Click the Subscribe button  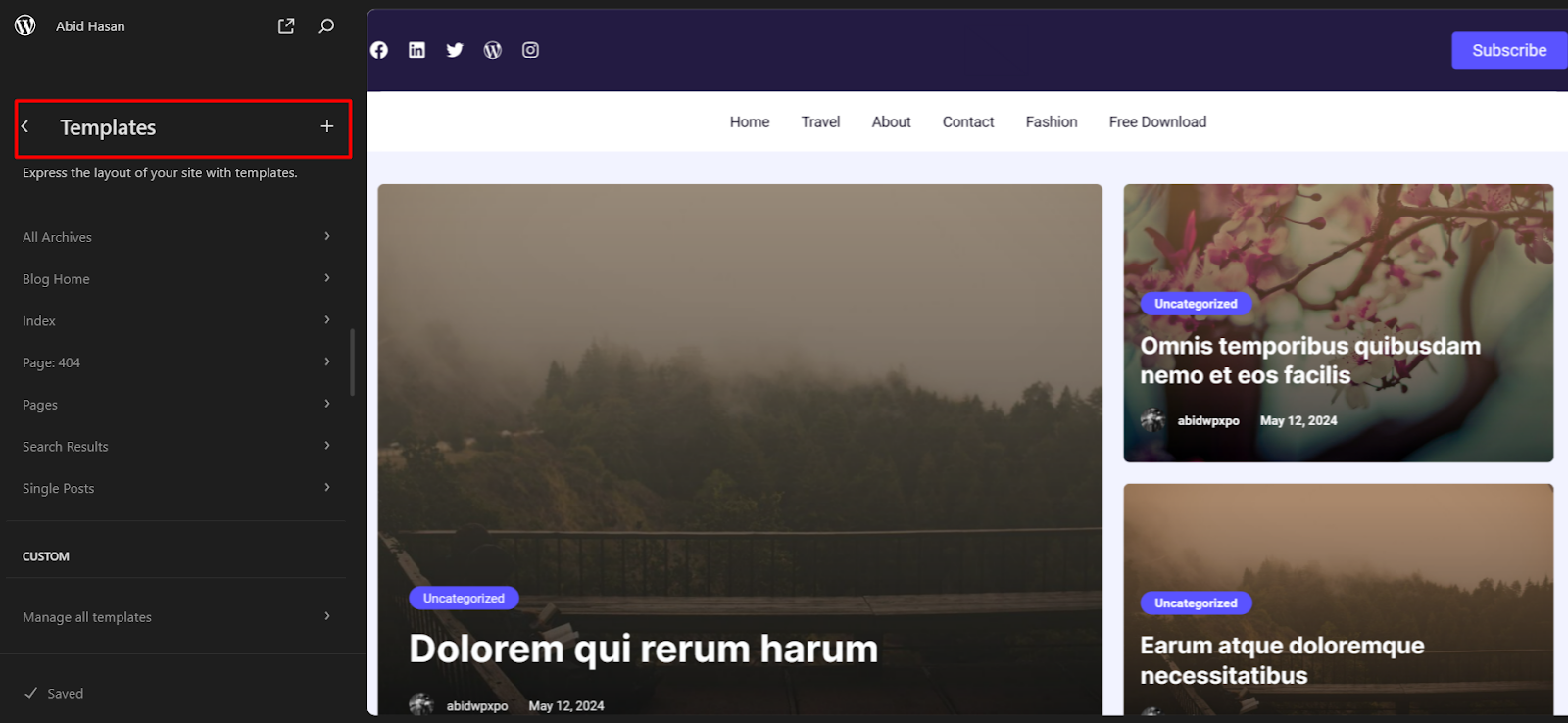click(x=1509, y=50)
